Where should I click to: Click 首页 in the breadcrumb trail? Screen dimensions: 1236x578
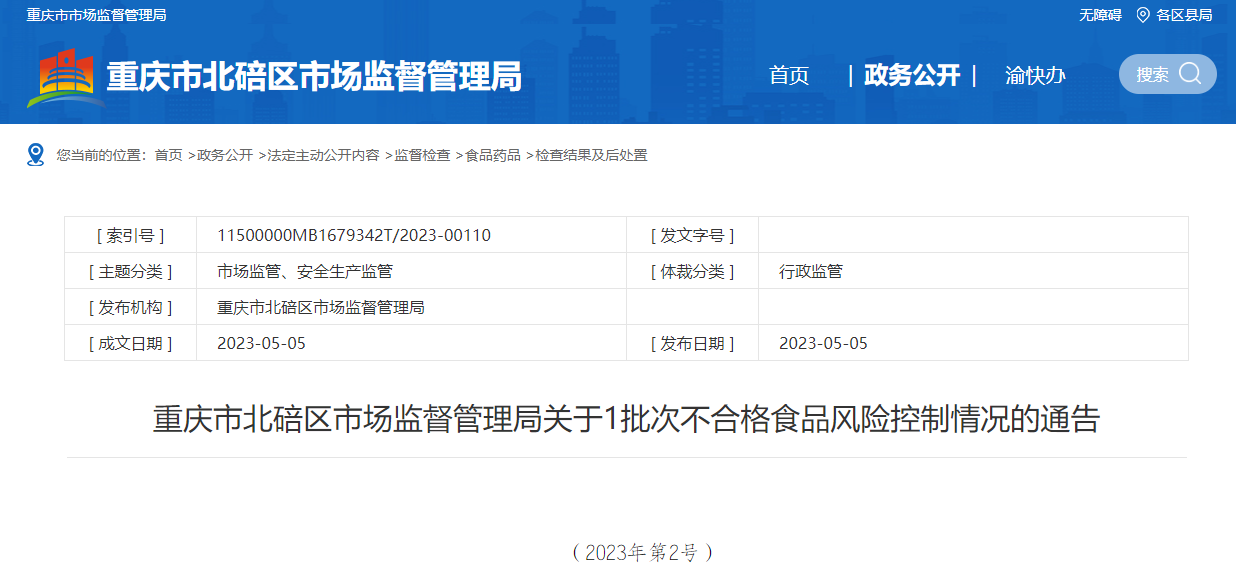click(x=168, y=155)
